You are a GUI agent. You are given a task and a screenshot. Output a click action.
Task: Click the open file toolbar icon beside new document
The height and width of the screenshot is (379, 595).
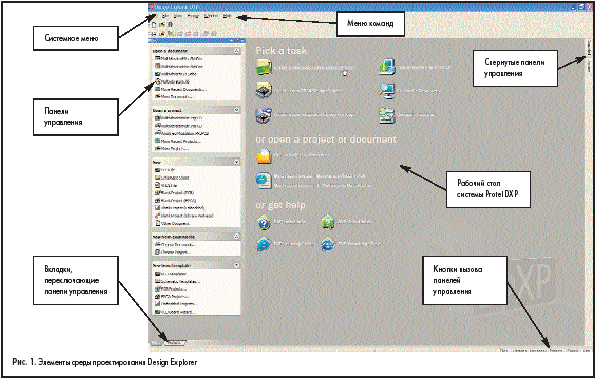pyautogui.click(x=162, y=25)
